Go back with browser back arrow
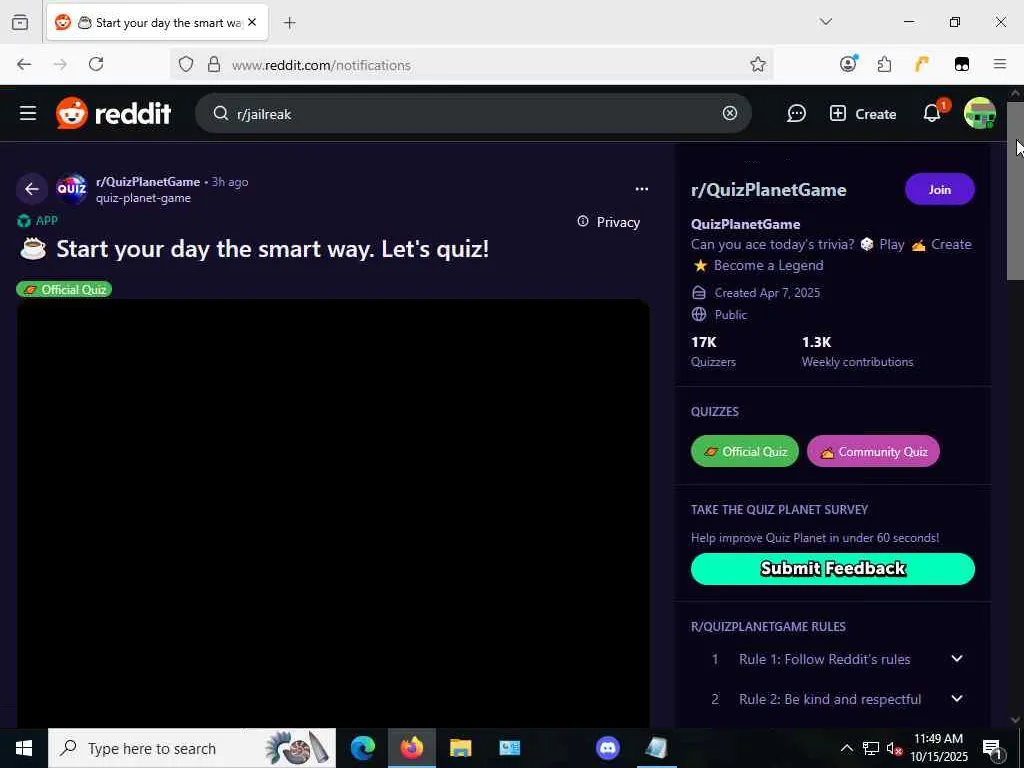The width and height of the screenshot is (1024, 768). tap(24, 64)
